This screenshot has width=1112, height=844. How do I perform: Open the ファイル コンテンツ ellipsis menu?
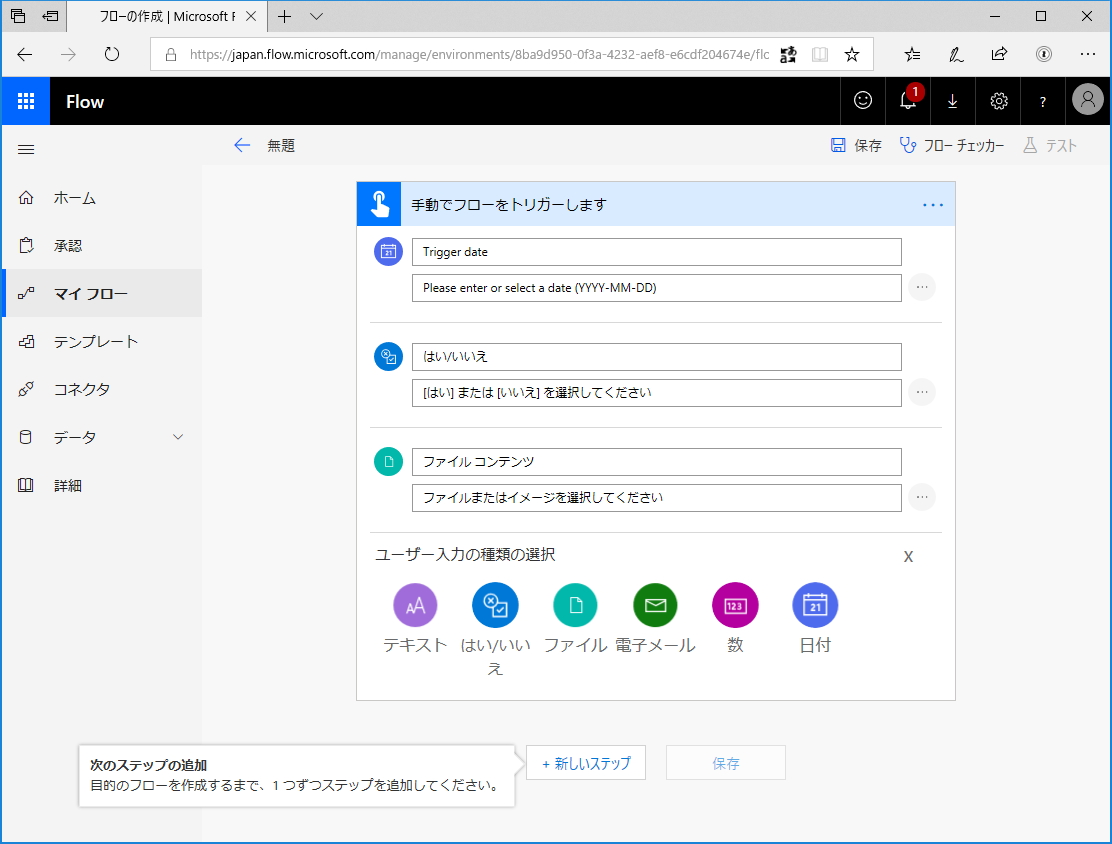pyautogui.click(x=921, y=497)
